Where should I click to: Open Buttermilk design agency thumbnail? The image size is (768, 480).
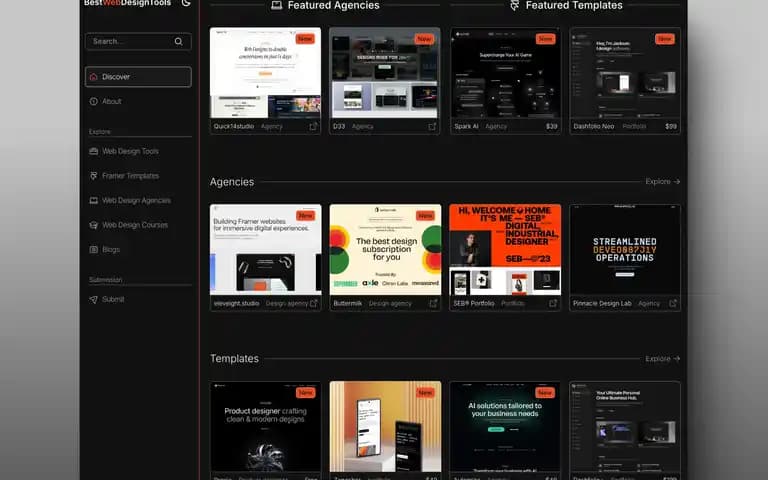(385, 250)
